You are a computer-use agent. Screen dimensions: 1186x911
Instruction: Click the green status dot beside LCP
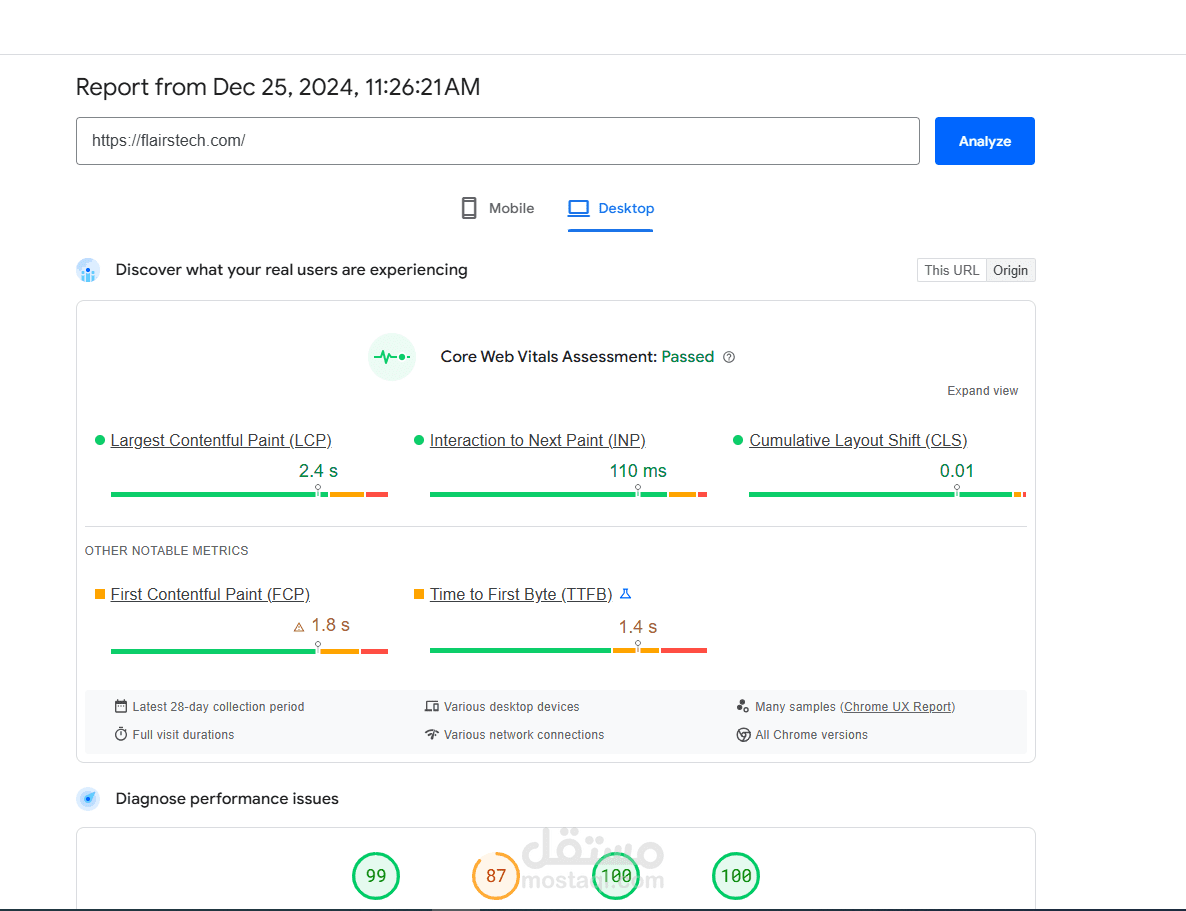99,440
